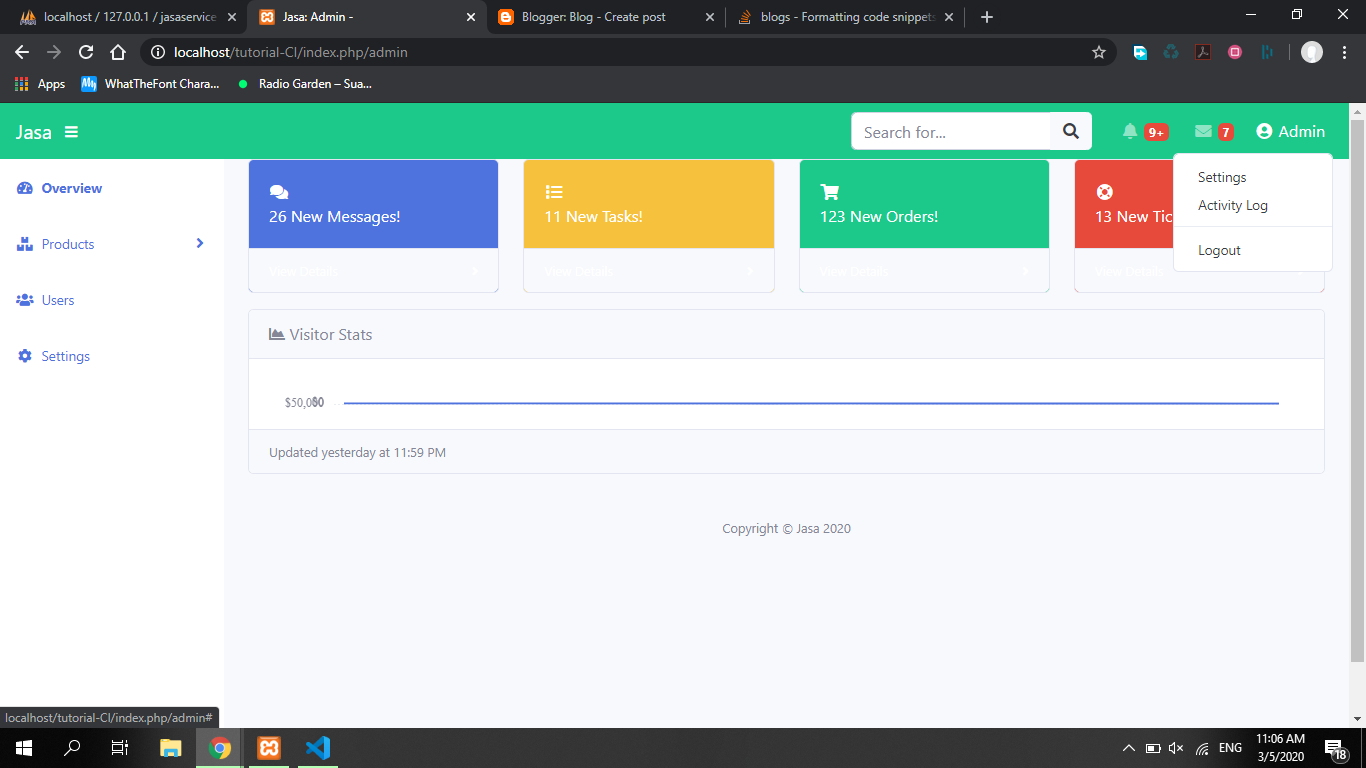
Task: Open a new browser tab
Action: [x=987, y=17]
